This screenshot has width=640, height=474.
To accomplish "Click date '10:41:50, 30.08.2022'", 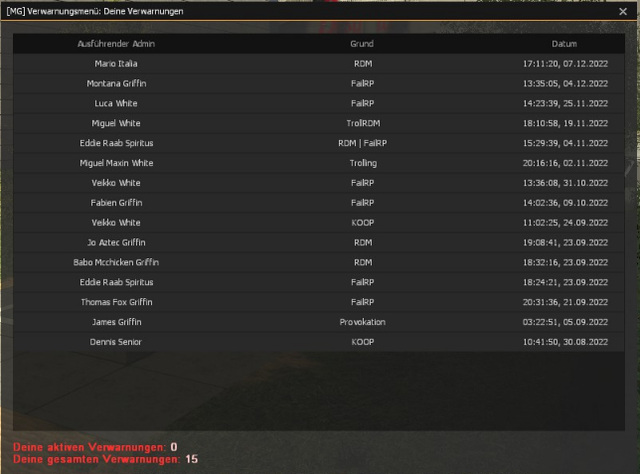I will coord(565,342).
